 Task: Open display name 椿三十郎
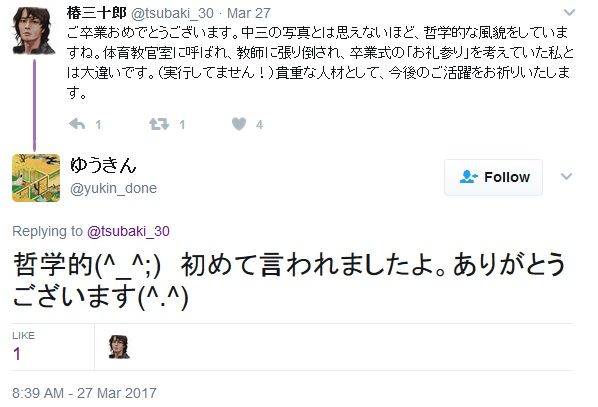(96, 13)
